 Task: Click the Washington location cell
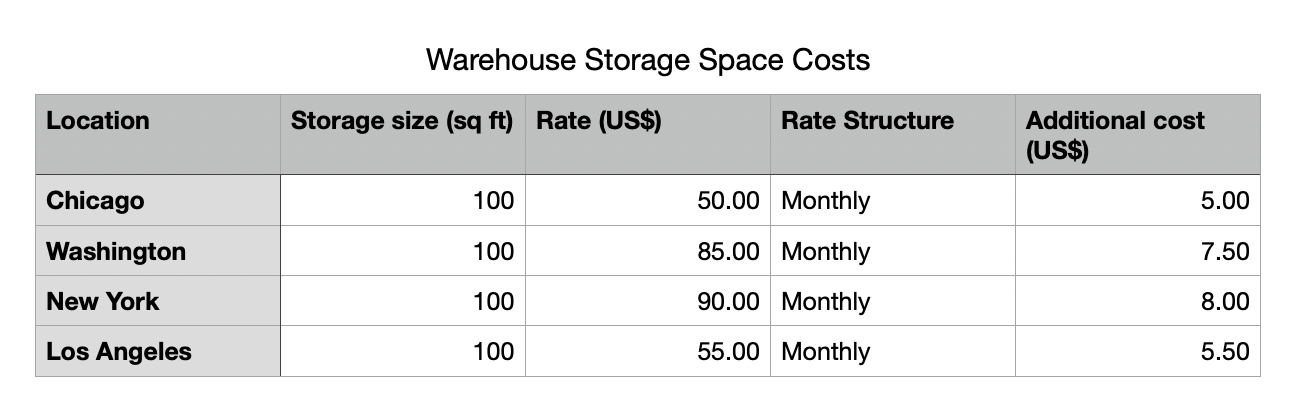(x=158, y=251)
